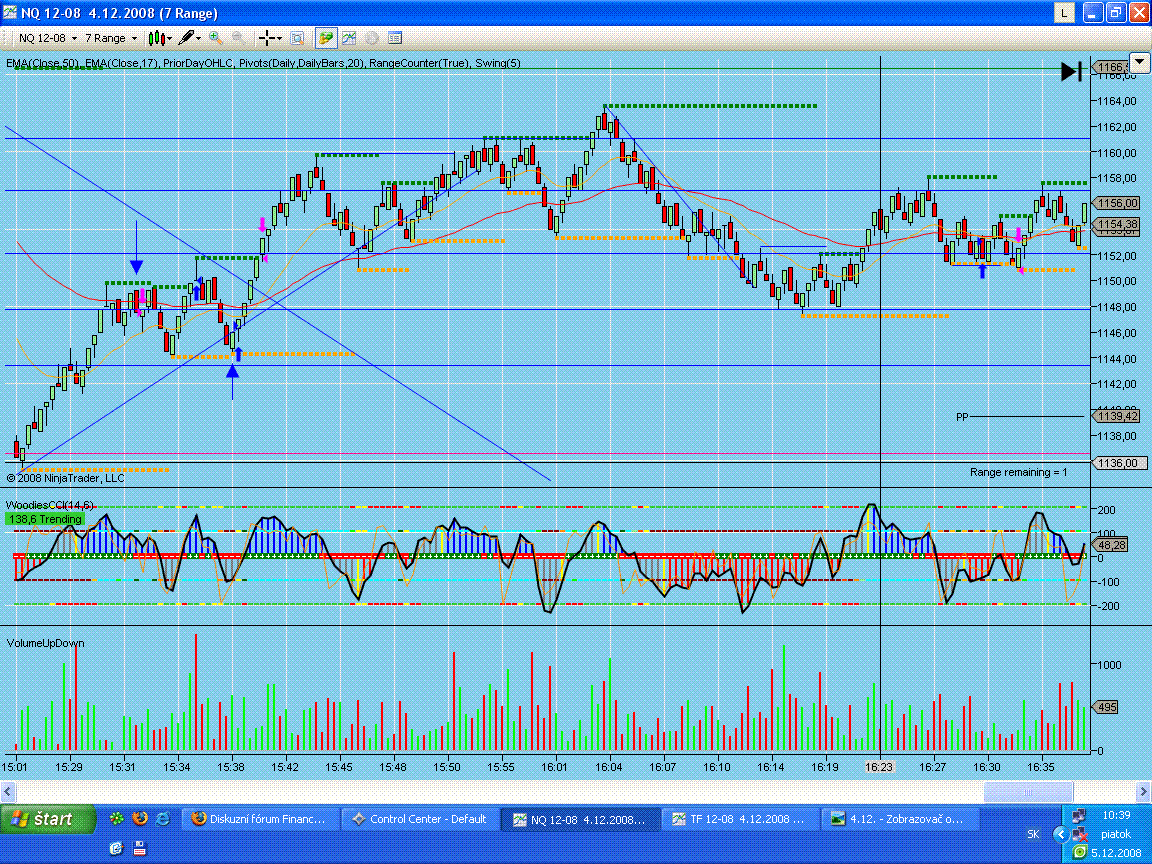This screenshot has width=1152, height=864.
Task: Open the dropdown at price axis top
Action: point(1140,62)
